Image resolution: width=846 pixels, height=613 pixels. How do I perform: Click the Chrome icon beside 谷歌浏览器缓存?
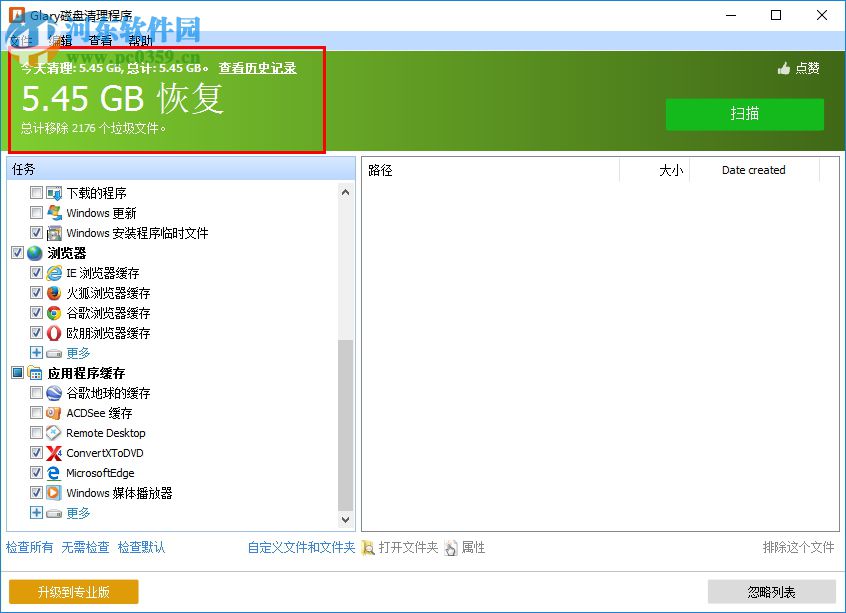[x=53, y=313]
